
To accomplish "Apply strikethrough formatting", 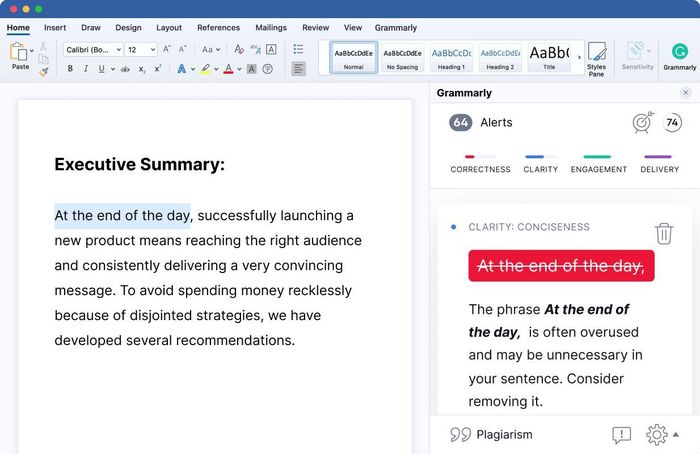I will [125, 69].
